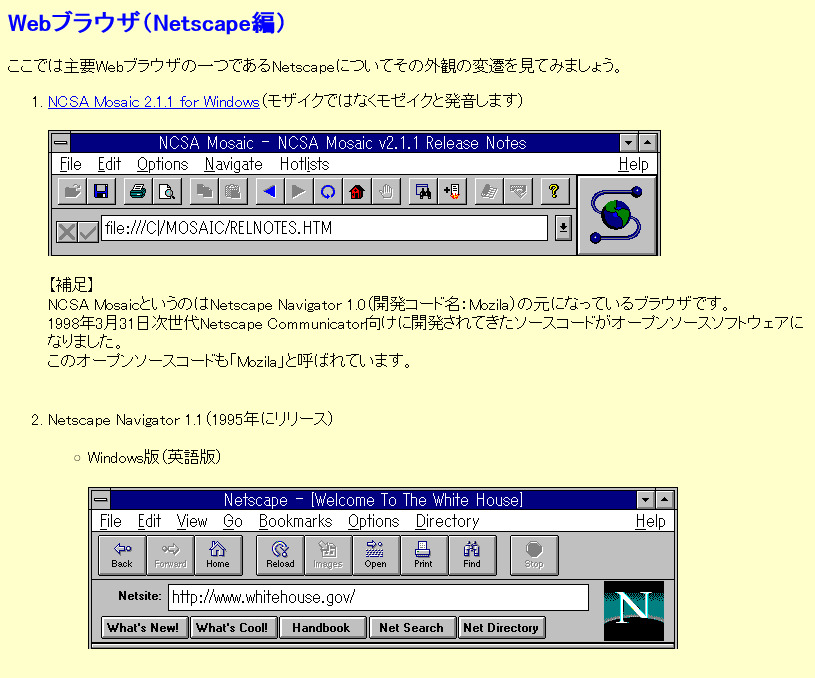Open the Bookmarks menu in Netscape
Screen dimensions: 815x678
pyautogui.click(x=295, y=521)
